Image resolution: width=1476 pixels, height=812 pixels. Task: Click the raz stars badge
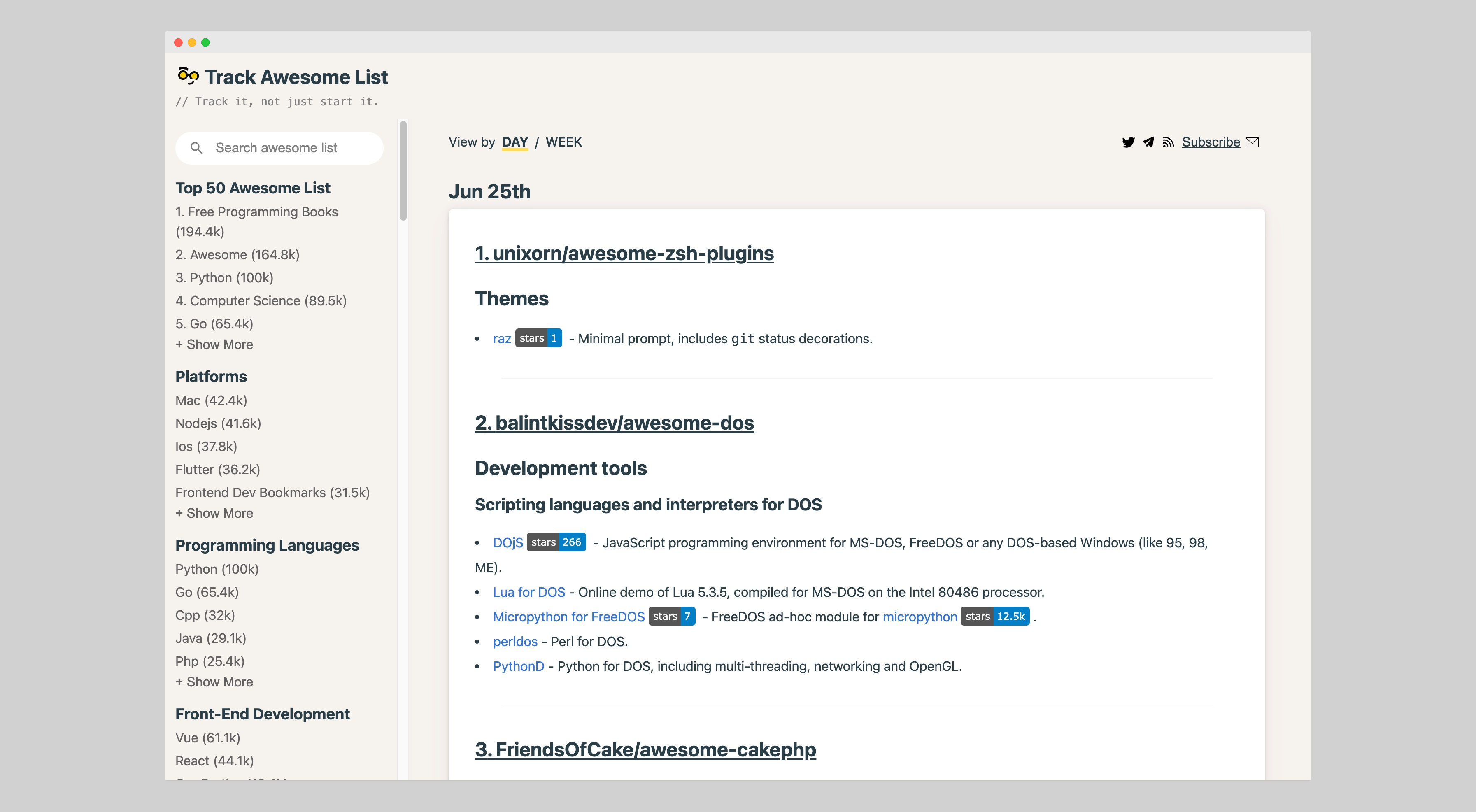coord(538,338)
